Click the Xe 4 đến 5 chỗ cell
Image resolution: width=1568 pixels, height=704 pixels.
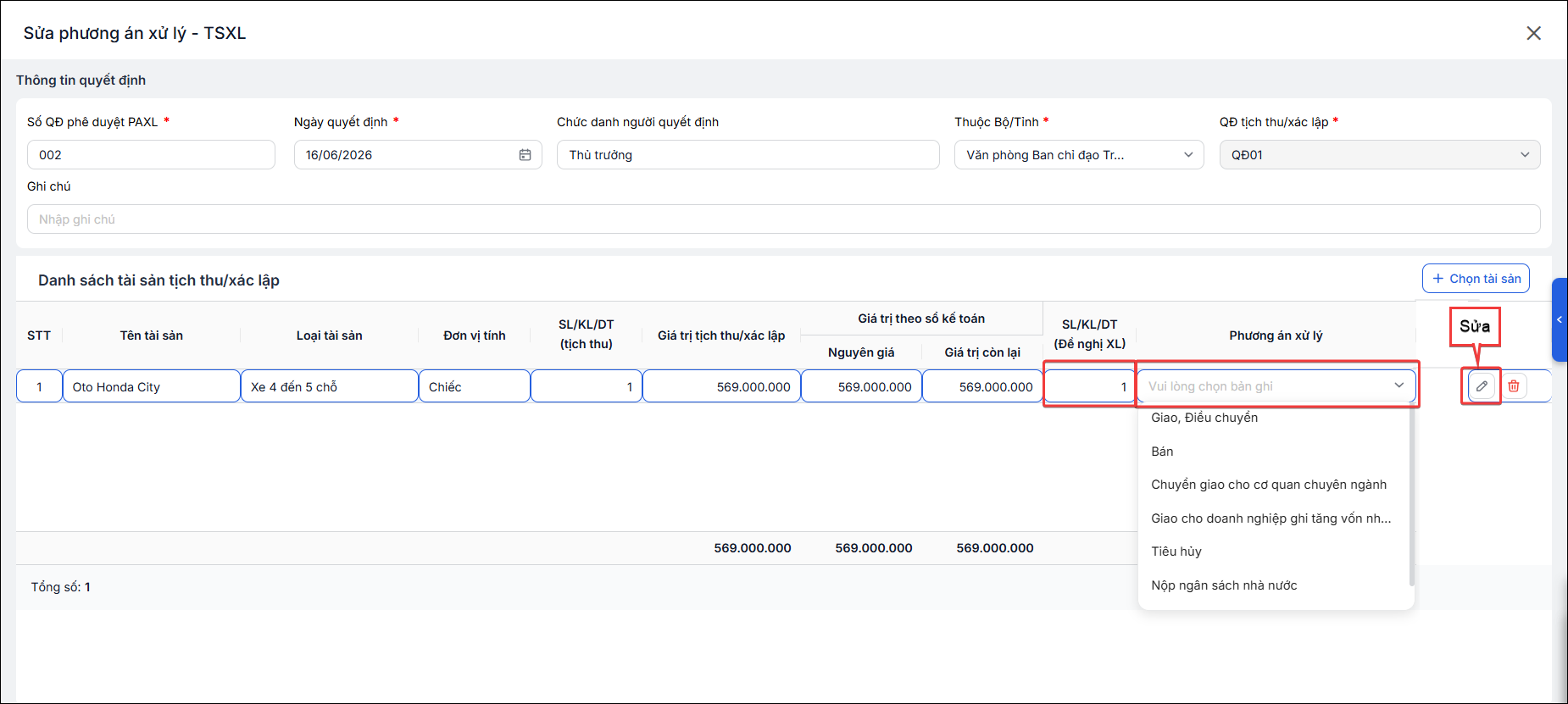click(x=330, y=386)
